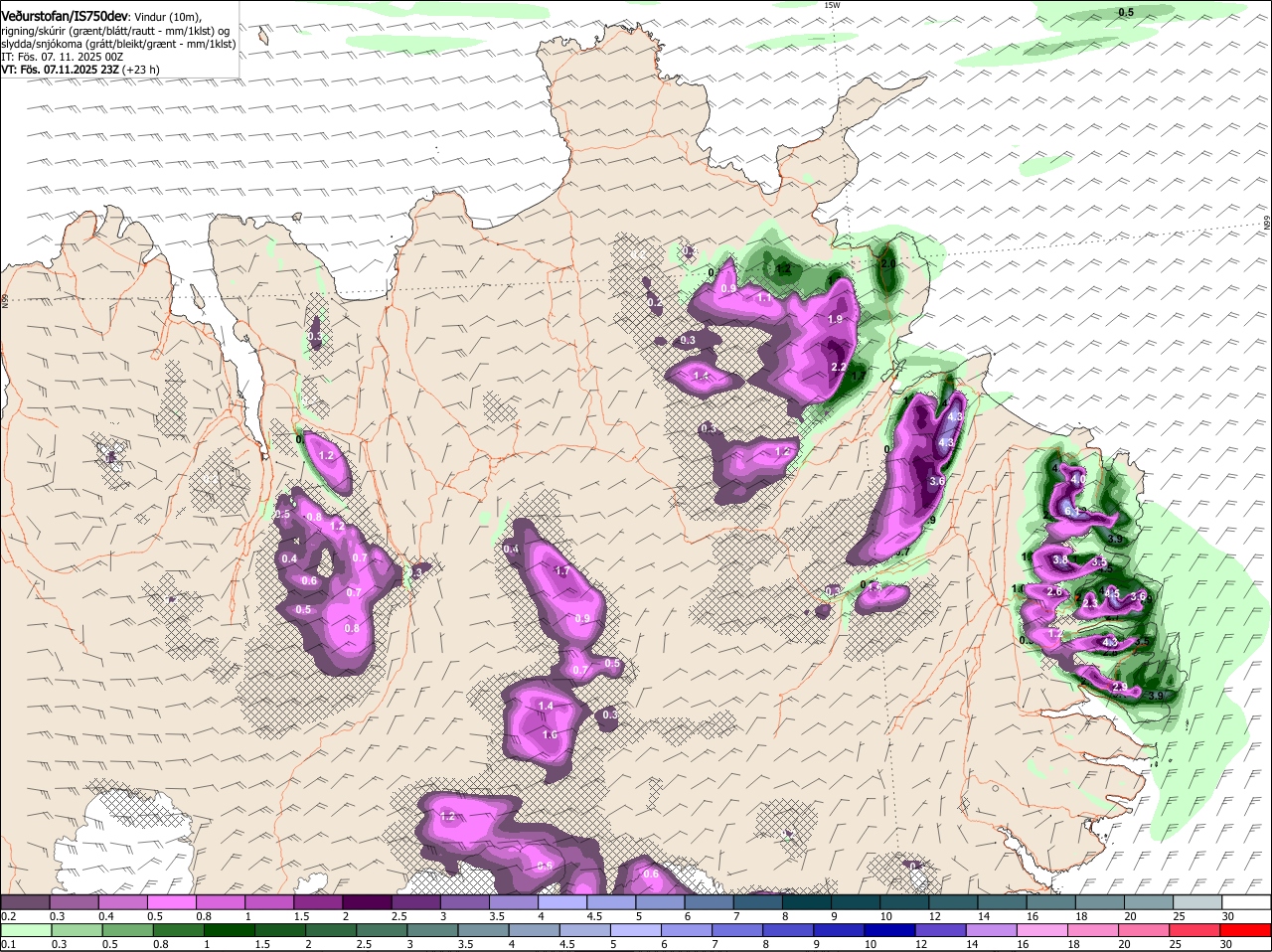Pick the navy blue rain swatch labeled 10

pos(890,929)
